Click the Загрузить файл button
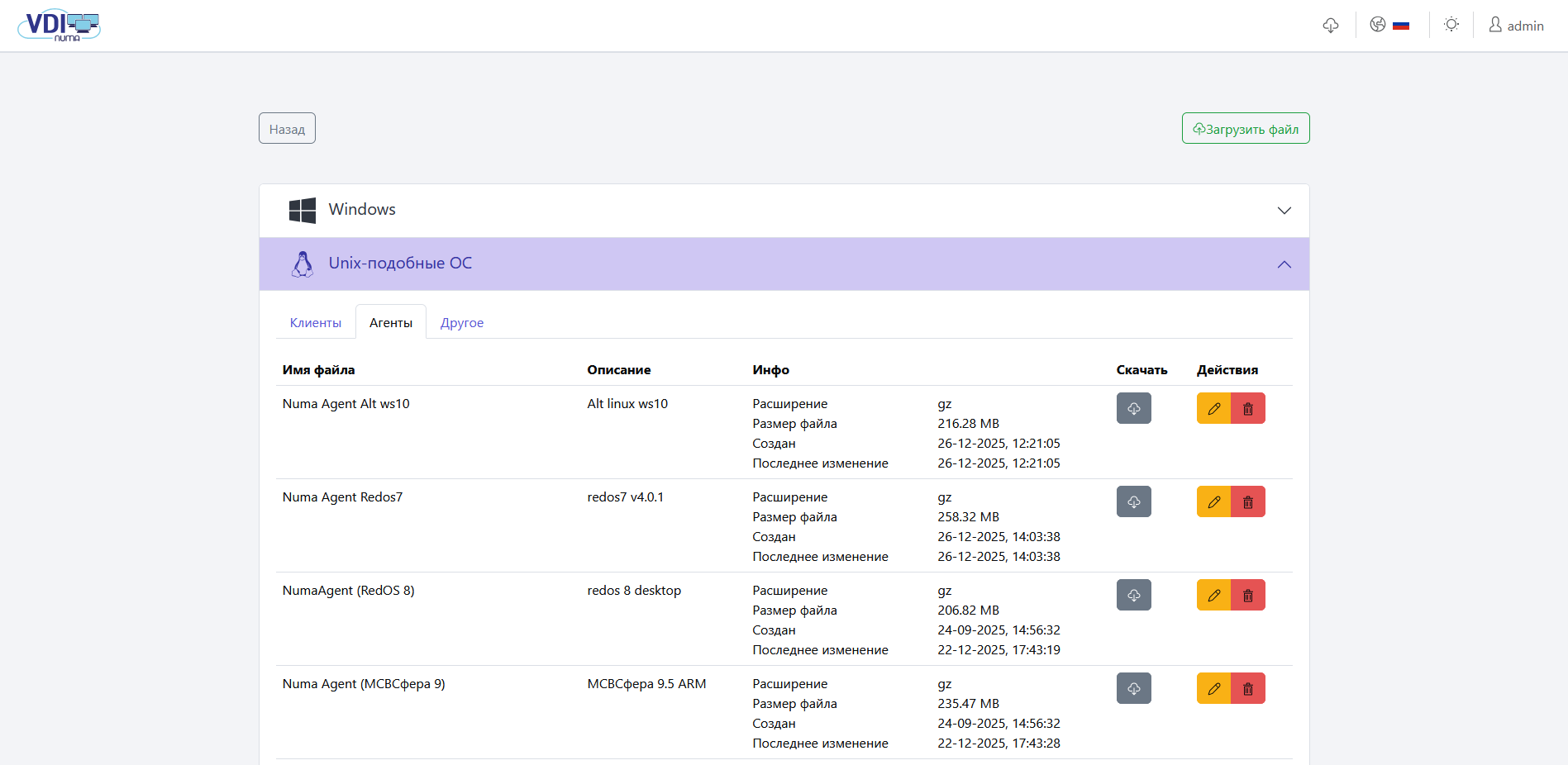 click(x=1245, y=129)
